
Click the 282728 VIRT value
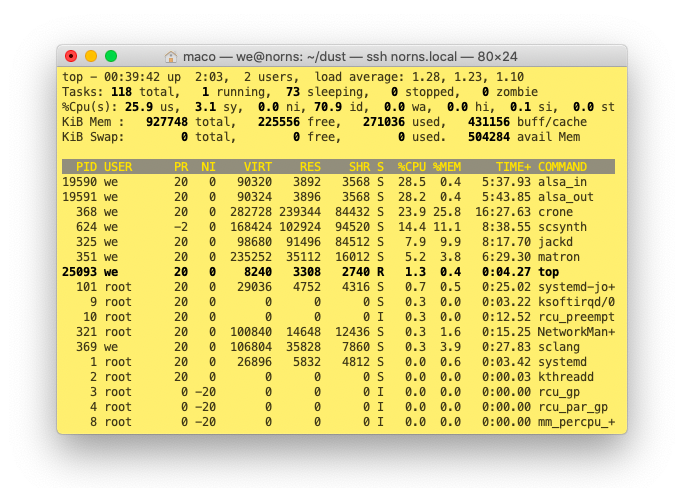(x=251, y=212)
